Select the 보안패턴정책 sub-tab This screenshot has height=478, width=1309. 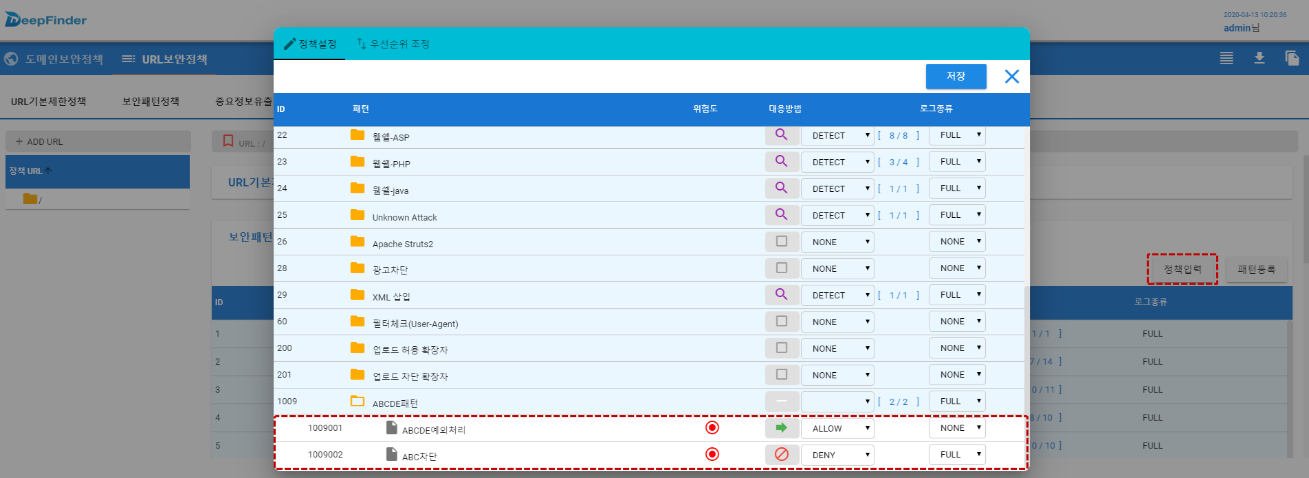[x=151, y=101]
